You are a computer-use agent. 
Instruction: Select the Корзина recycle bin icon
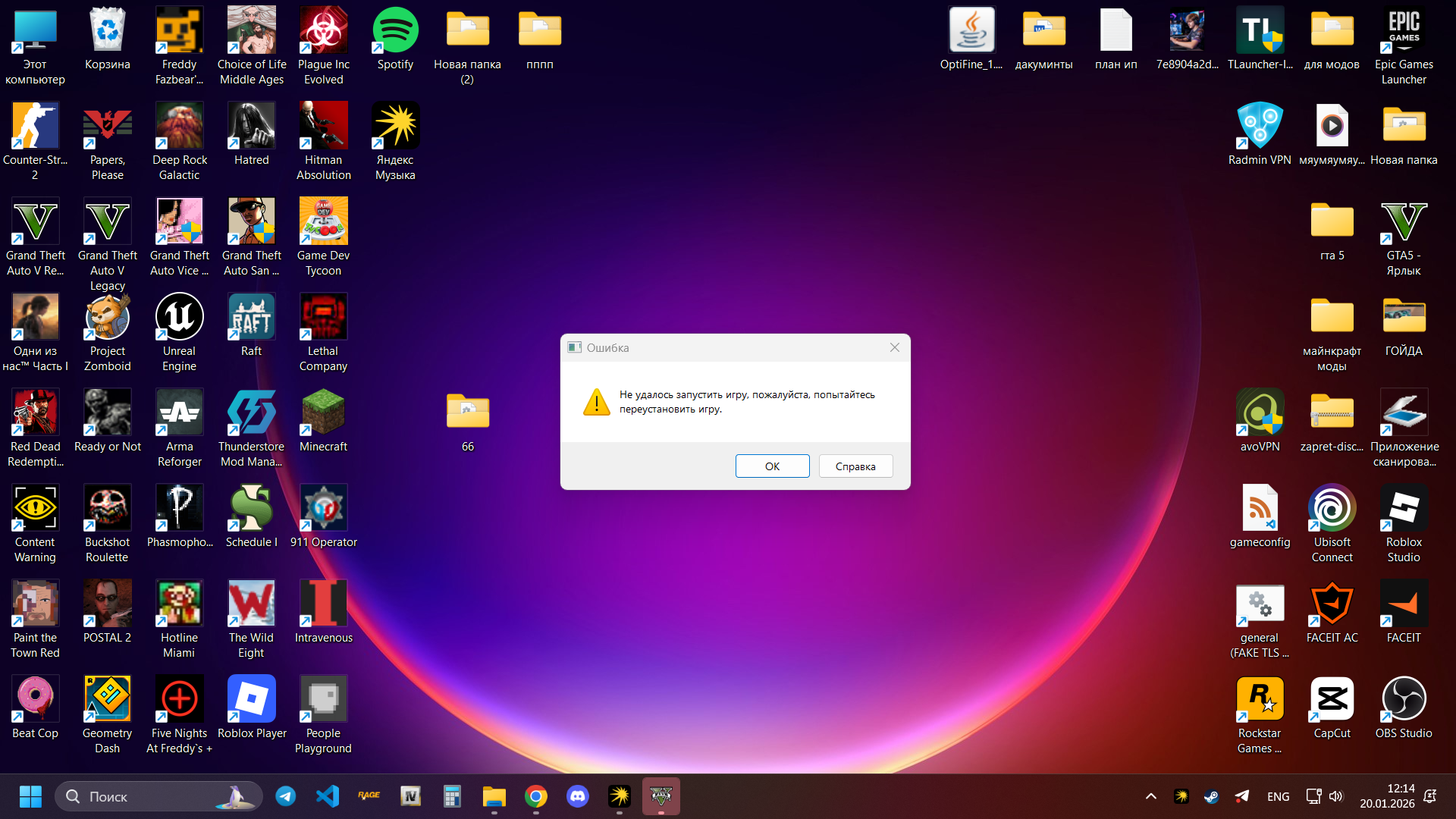tap(107, 32)
